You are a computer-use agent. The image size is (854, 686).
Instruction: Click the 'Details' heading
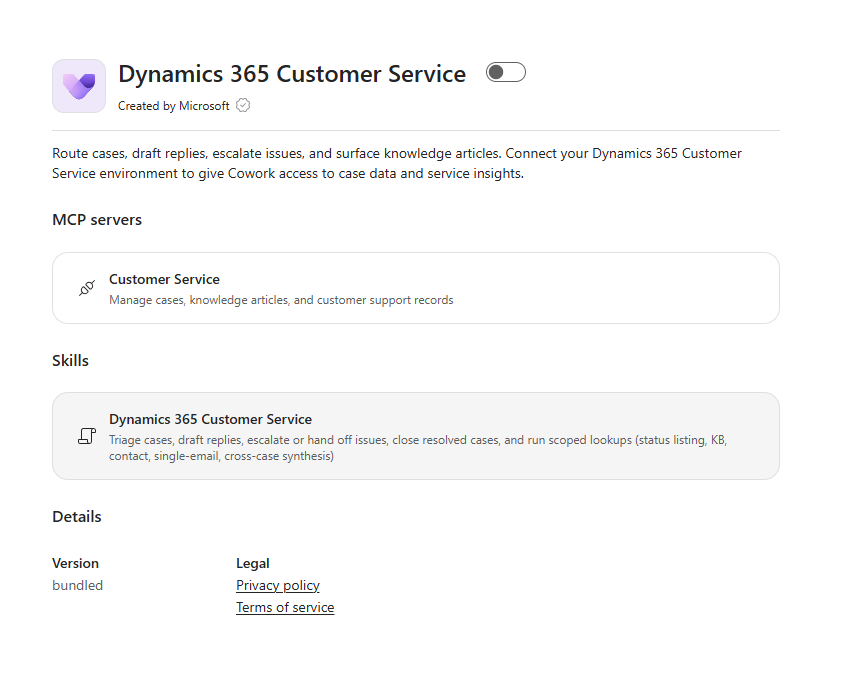tap(77, 517)
